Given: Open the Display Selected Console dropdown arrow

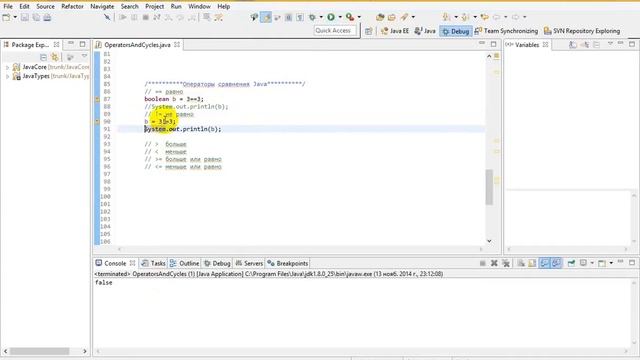Looking at the screenshot, I should click(x=592, y=263).
